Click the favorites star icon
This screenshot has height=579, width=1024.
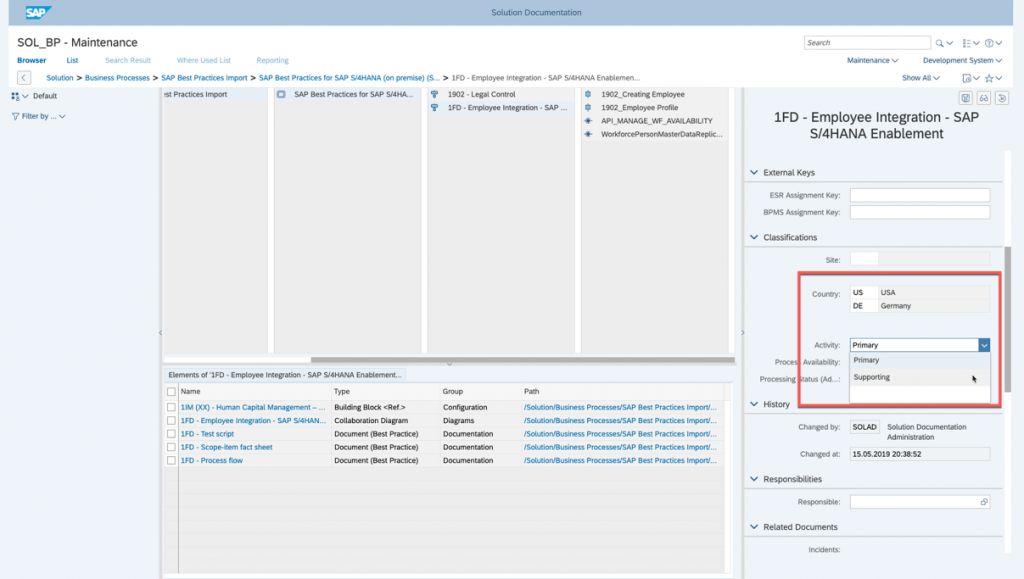click(x=989, y=78)
